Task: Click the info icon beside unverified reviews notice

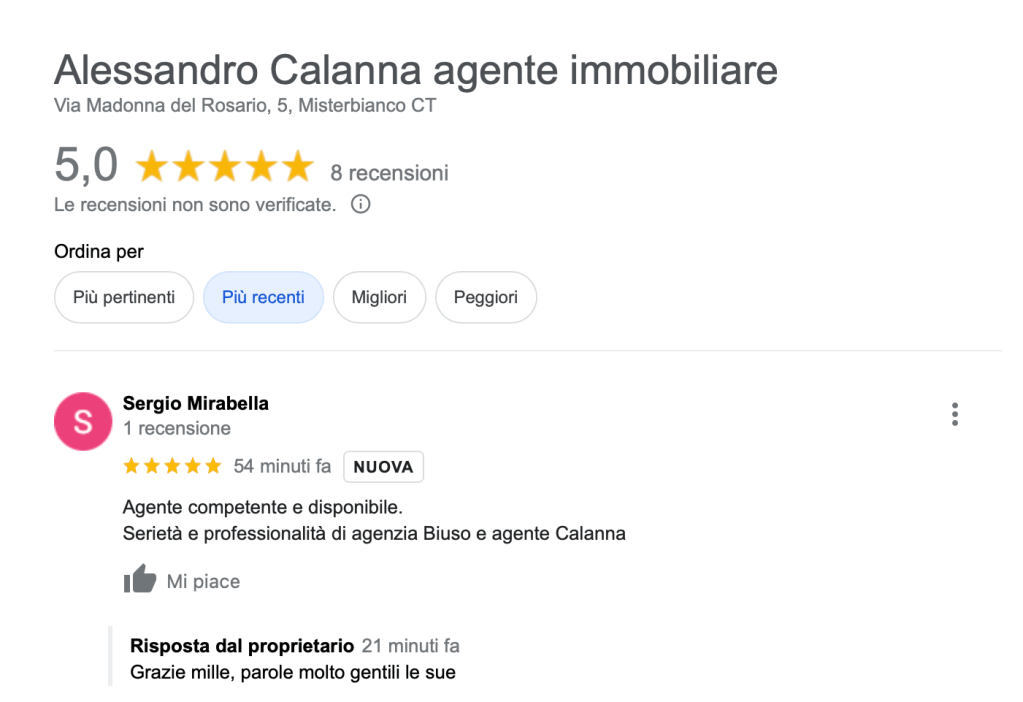Action: coord(361,205)
